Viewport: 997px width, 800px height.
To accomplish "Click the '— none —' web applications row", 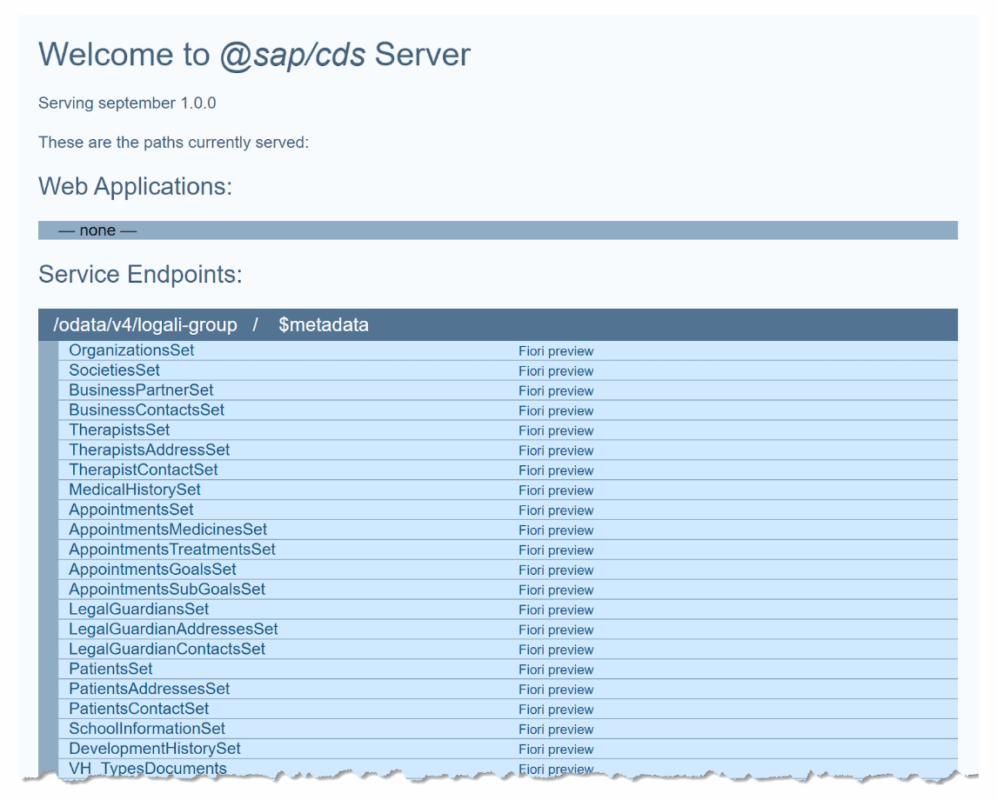I will tap(498, 230).
